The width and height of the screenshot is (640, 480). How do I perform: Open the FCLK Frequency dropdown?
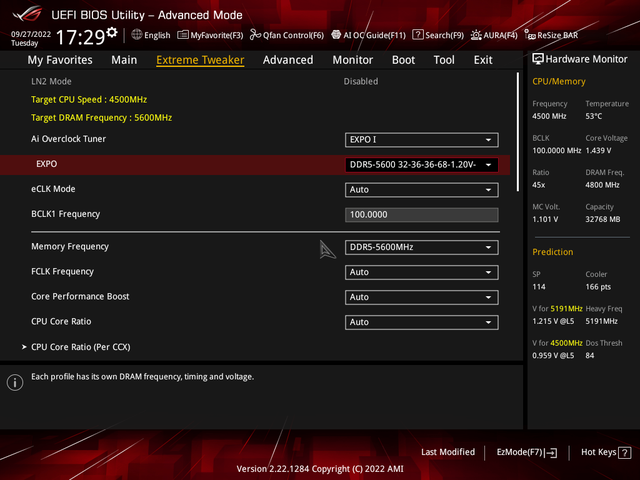coord(421,272)
